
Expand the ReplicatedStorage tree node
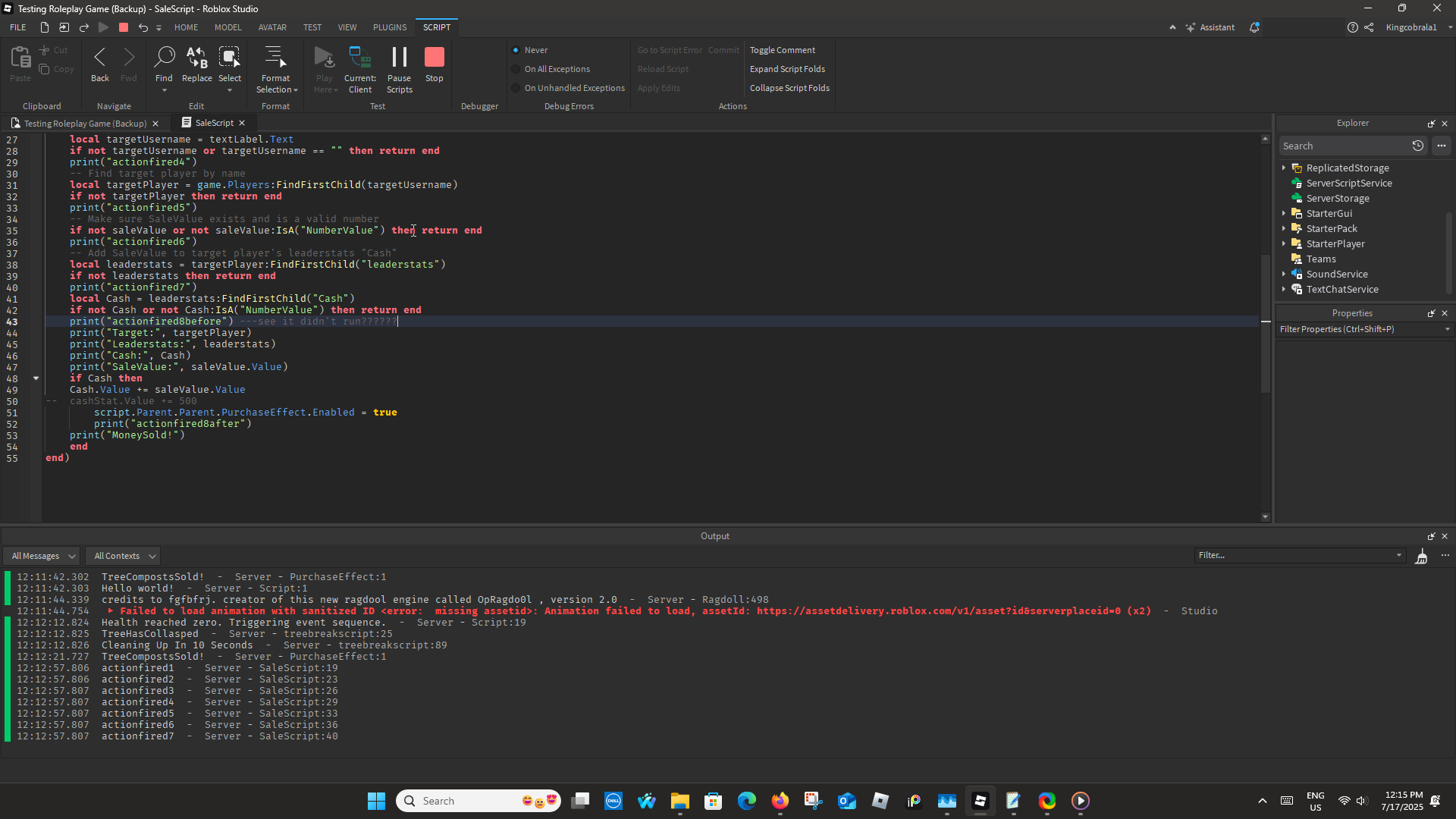[1284, 168]
